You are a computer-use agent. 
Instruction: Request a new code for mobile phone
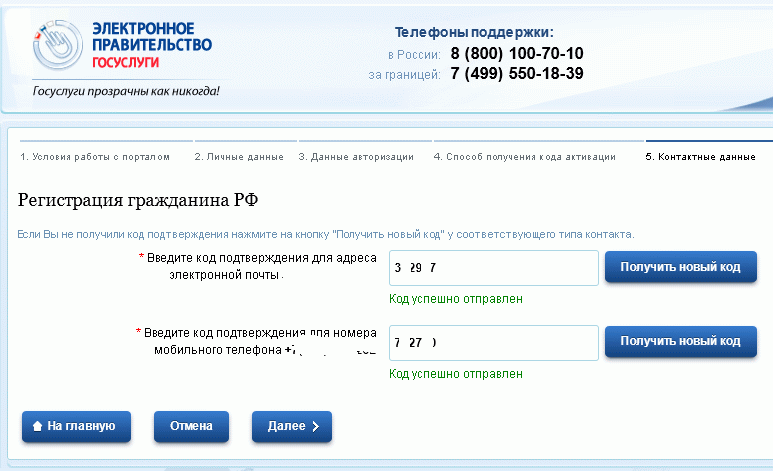(680, 342)
